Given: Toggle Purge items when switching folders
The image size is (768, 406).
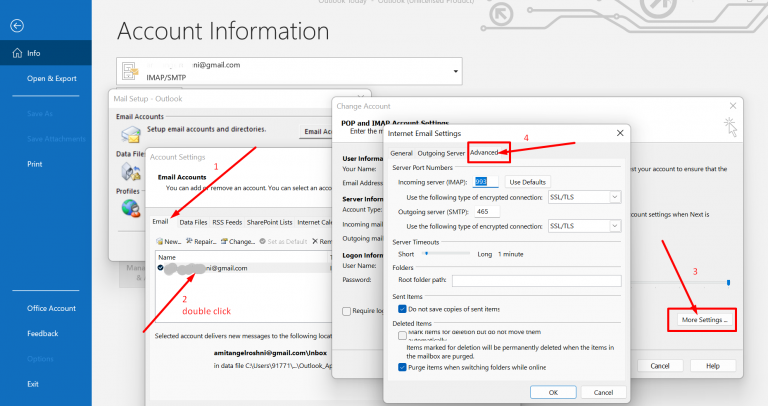Looking at the screenshot, I should coord(402,367).
